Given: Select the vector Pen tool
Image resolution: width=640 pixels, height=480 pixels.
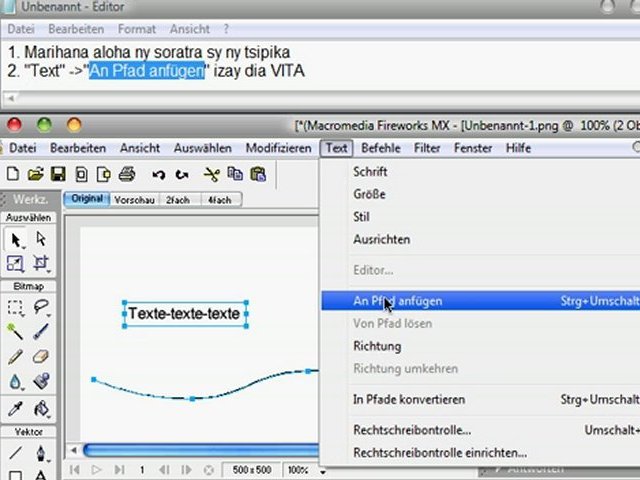Looking at the screenshot, I should point(41,454).
